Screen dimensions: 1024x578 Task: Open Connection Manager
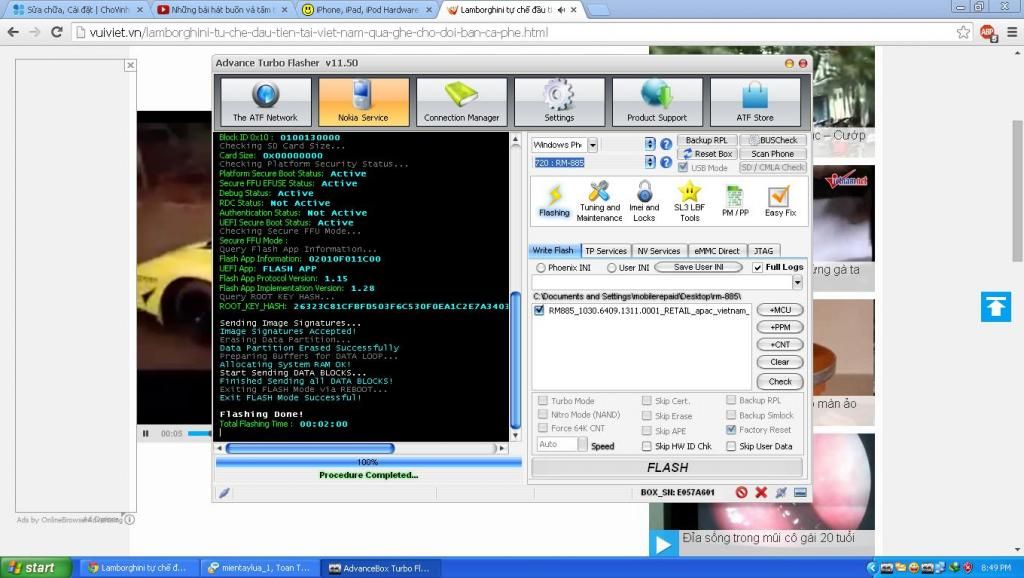(462, 101)
